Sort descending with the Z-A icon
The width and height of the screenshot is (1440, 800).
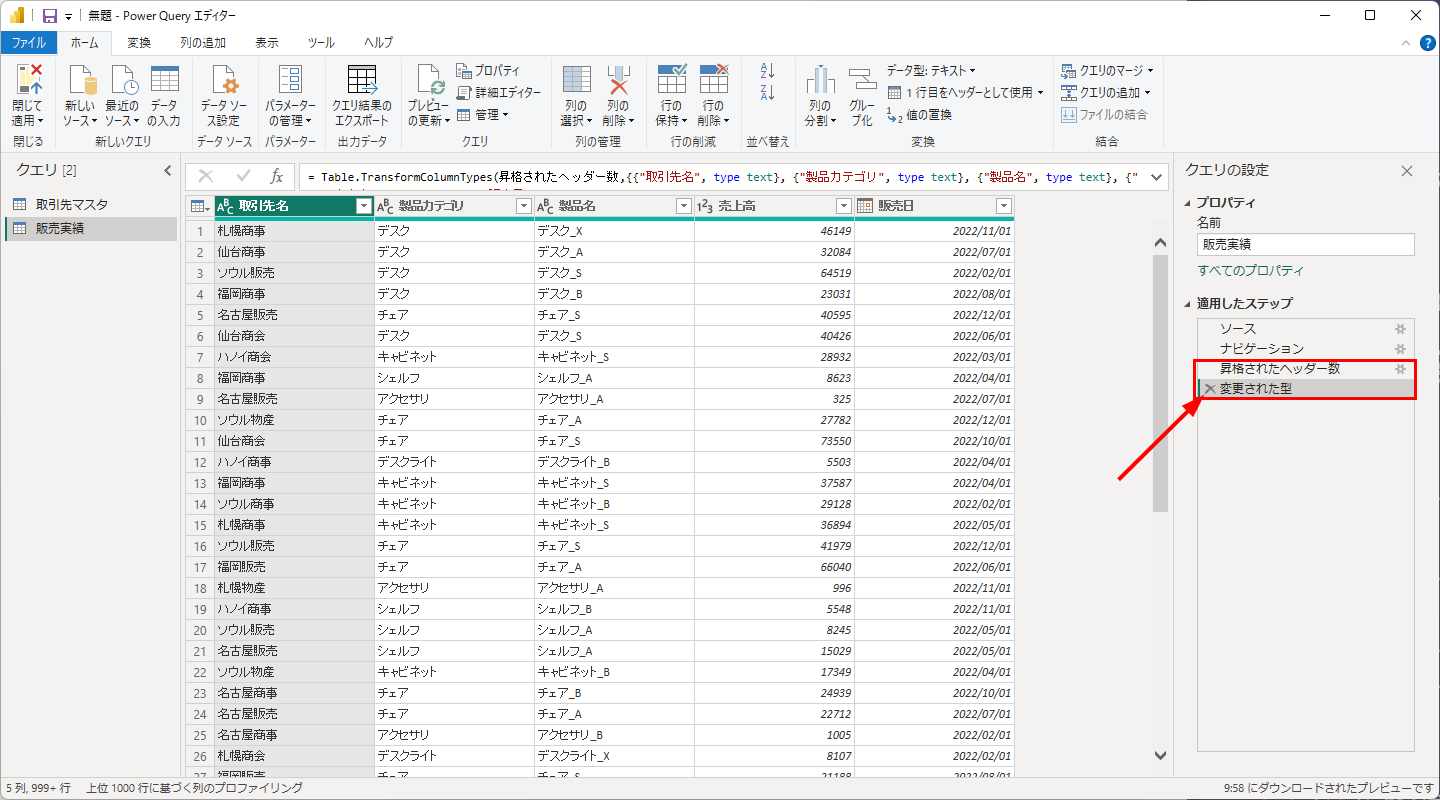768,93
